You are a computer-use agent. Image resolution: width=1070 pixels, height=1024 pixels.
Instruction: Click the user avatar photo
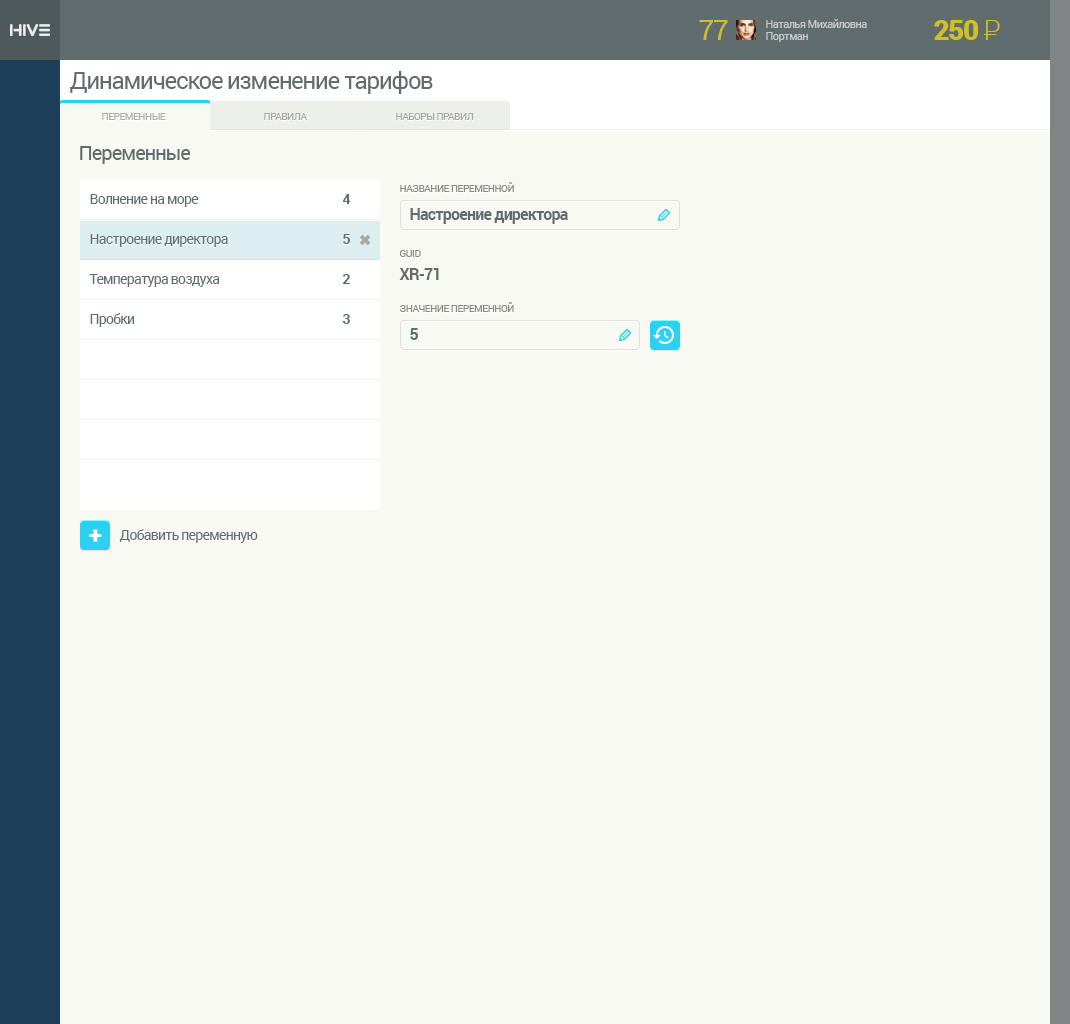[745, 30]
